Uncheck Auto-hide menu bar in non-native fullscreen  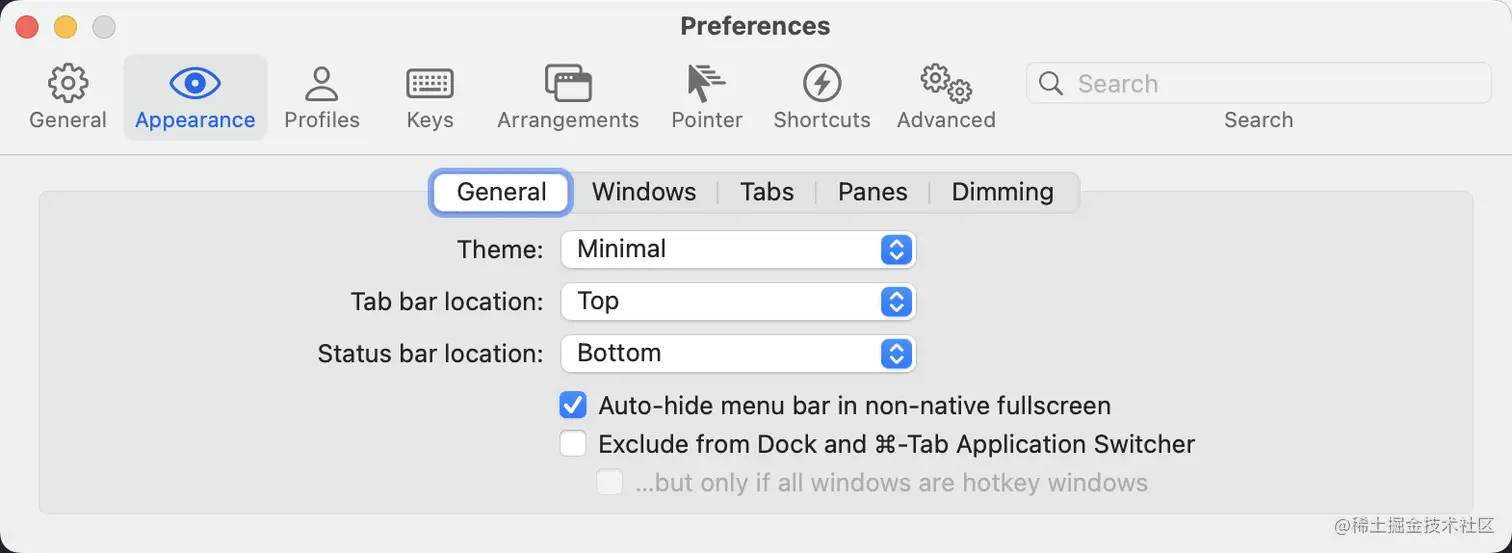coord(573,405)
